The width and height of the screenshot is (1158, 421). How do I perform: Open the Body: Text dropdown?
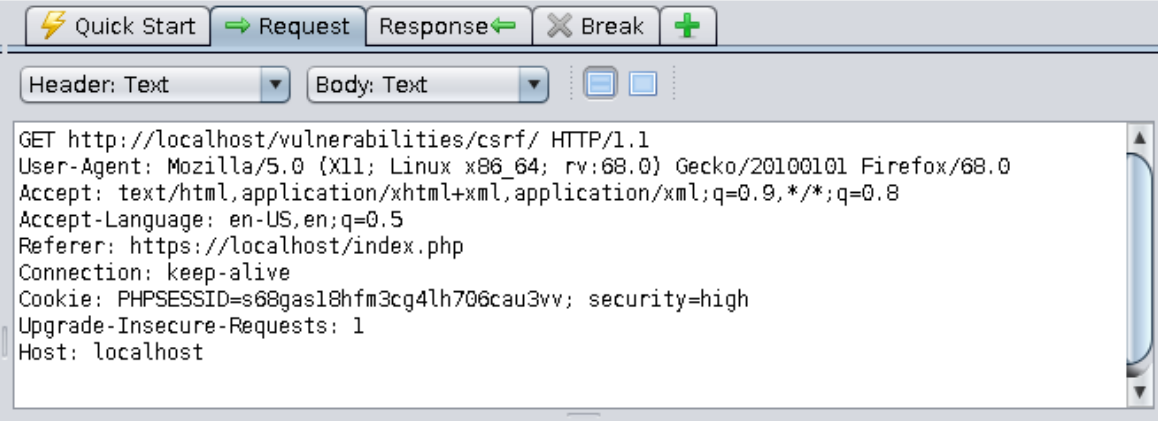click(x=428, y=85)
